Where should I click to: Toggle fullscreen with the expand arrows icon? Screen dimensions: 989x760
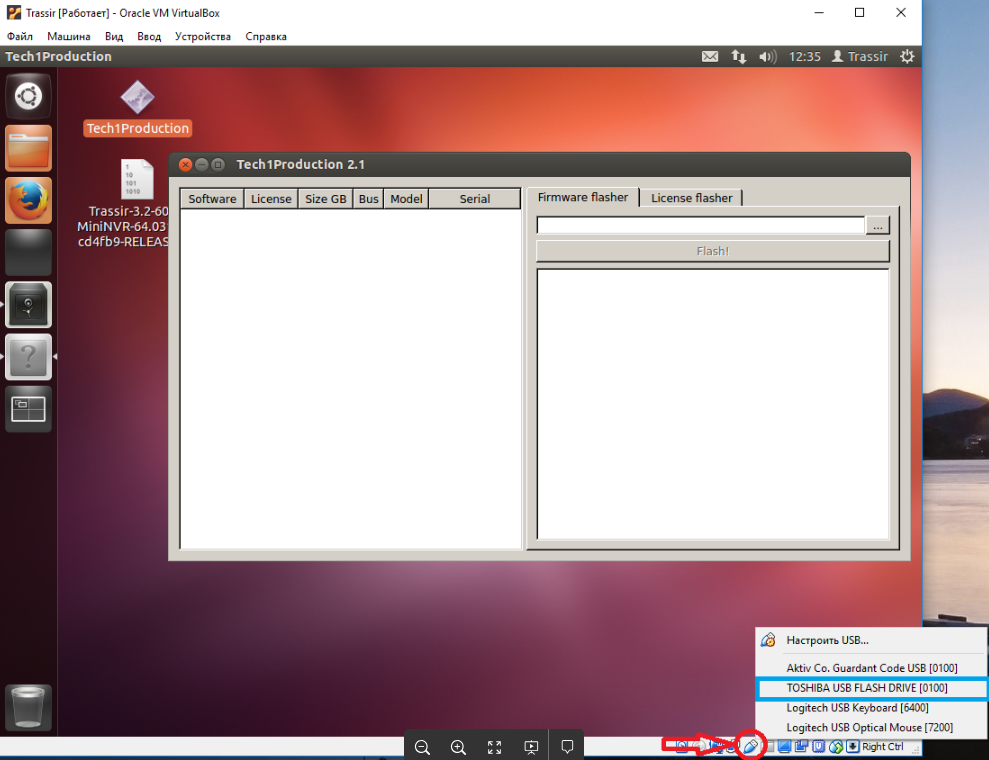click(x=494, y=747)
